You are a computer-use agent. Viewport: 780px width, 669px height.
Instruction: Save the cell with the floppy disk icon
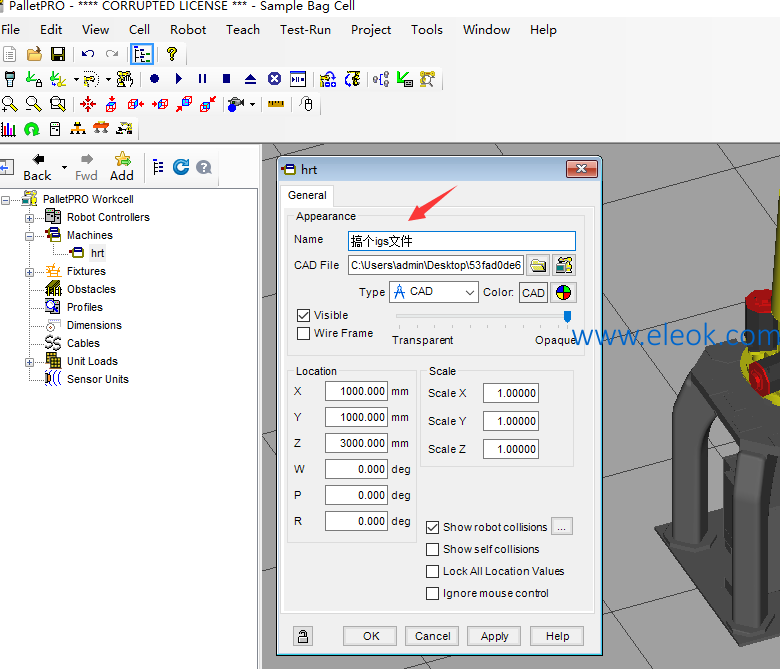[x=58, y=54]
